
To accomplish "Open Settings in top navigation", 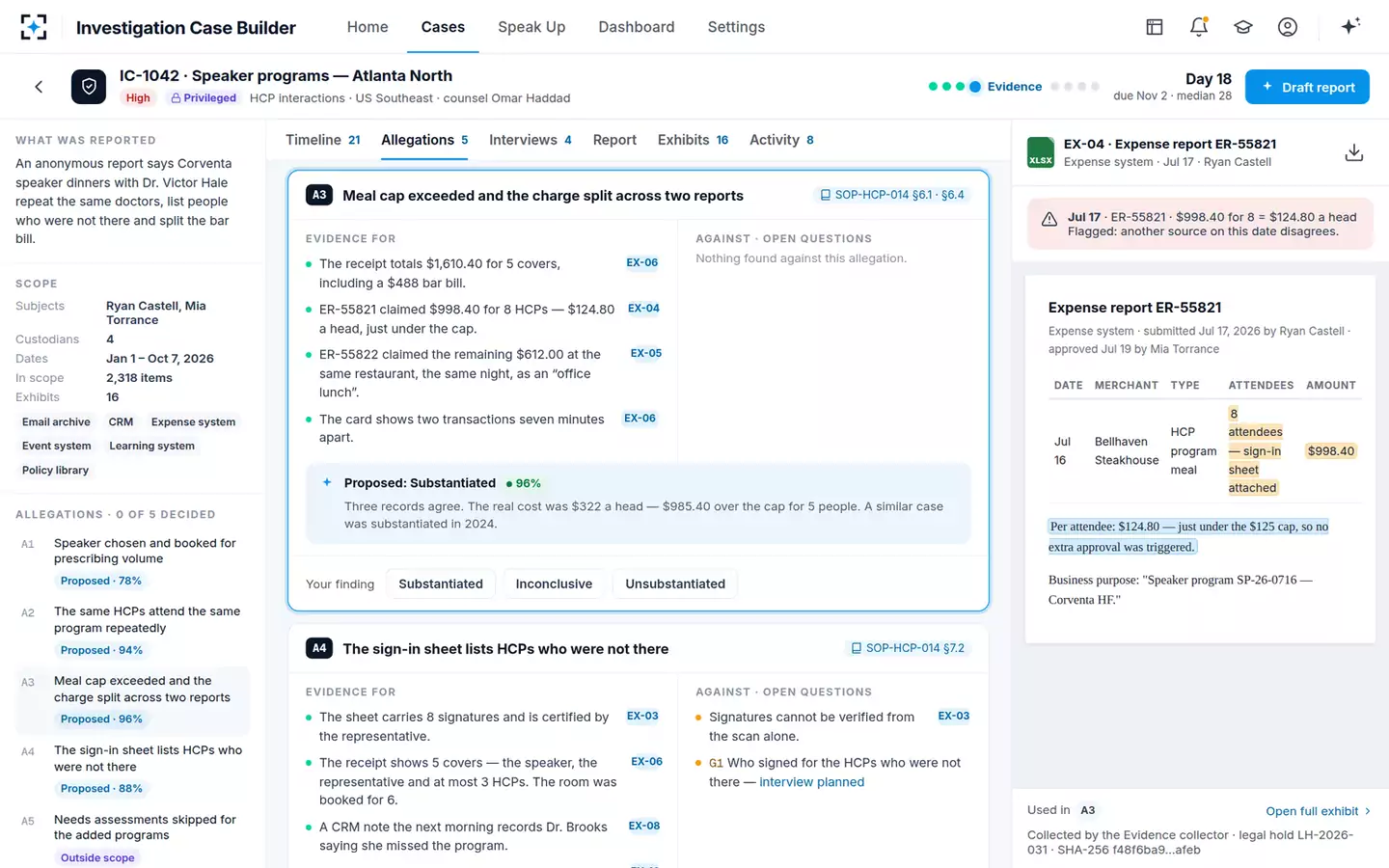I will point(736,27).
